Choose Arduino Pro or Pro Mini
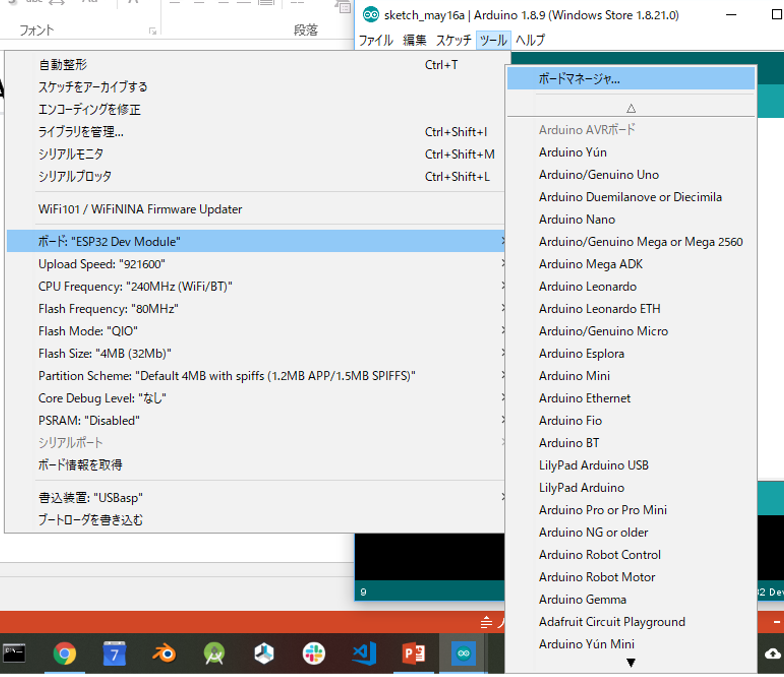784x677 pixels. click(x=631, y=510)
